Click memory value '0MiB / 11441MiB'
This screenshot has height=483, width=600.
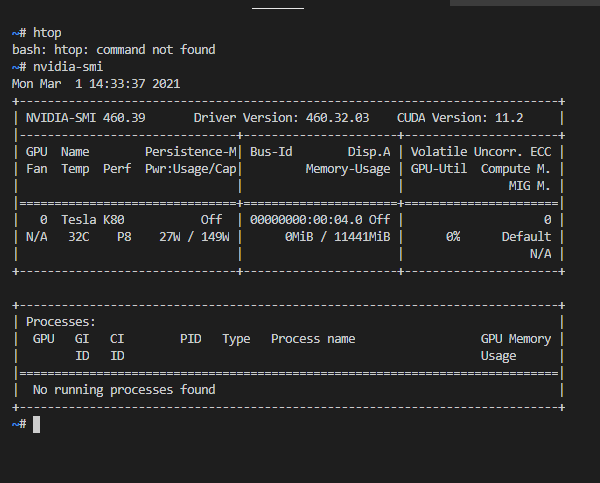pos(338,237)
